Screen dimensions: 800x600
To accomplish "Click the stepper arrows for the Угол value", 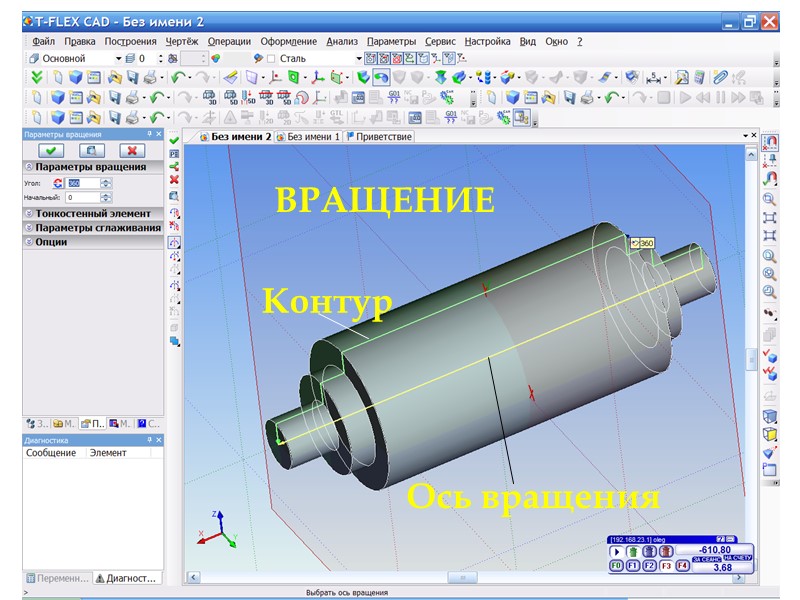I will [106, 183].
